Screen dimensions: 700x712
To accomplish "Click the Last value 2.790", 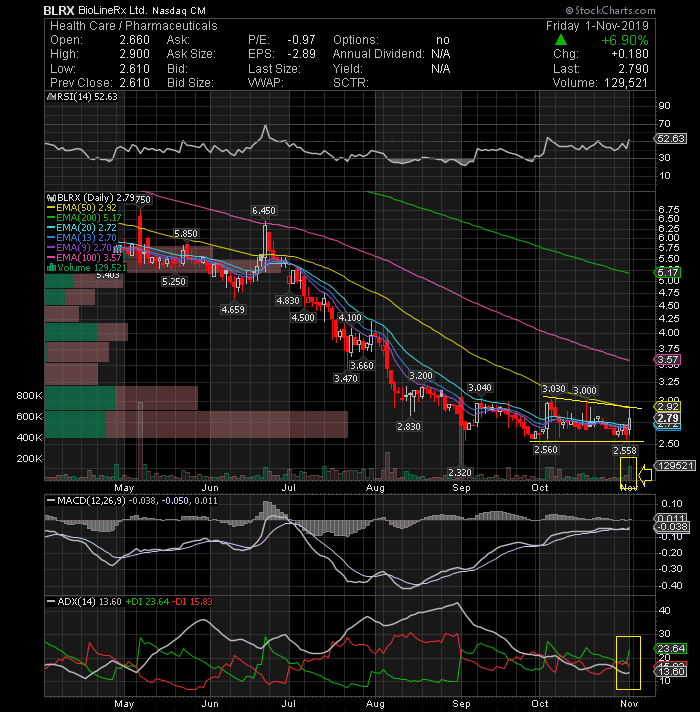I will coord(633,69).
